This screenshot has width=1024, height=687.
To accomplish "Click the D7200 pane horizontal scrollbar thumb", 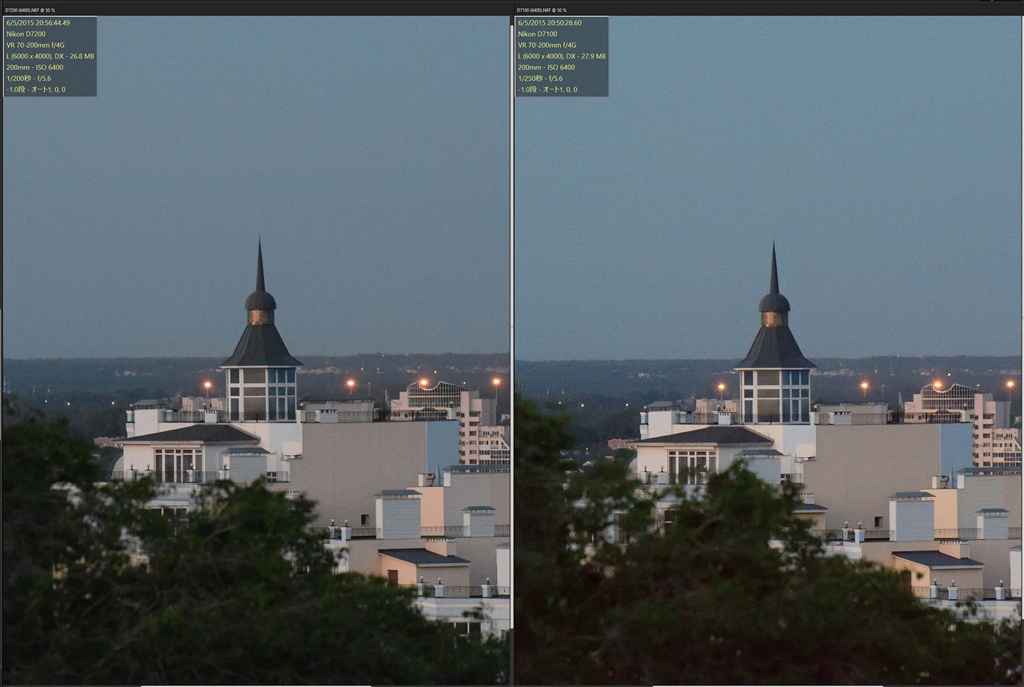I will point(256,686).
